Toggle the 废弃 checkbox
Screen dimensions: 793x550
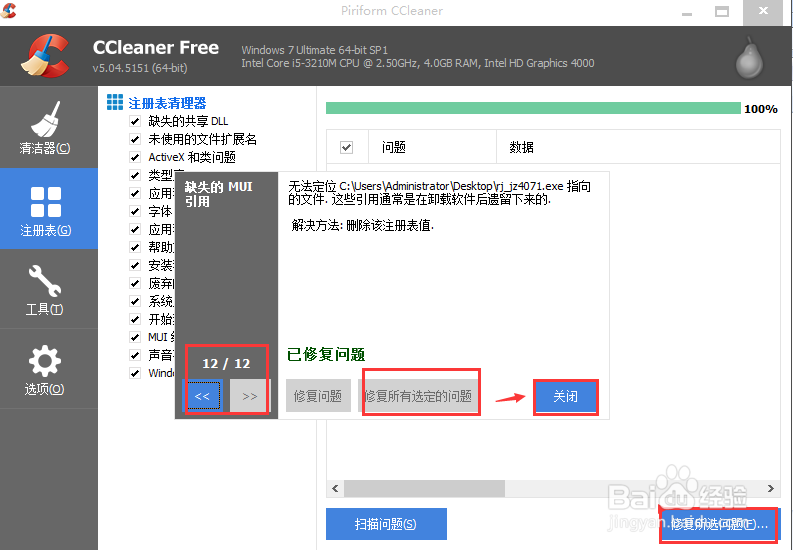(x=135, y=283)
